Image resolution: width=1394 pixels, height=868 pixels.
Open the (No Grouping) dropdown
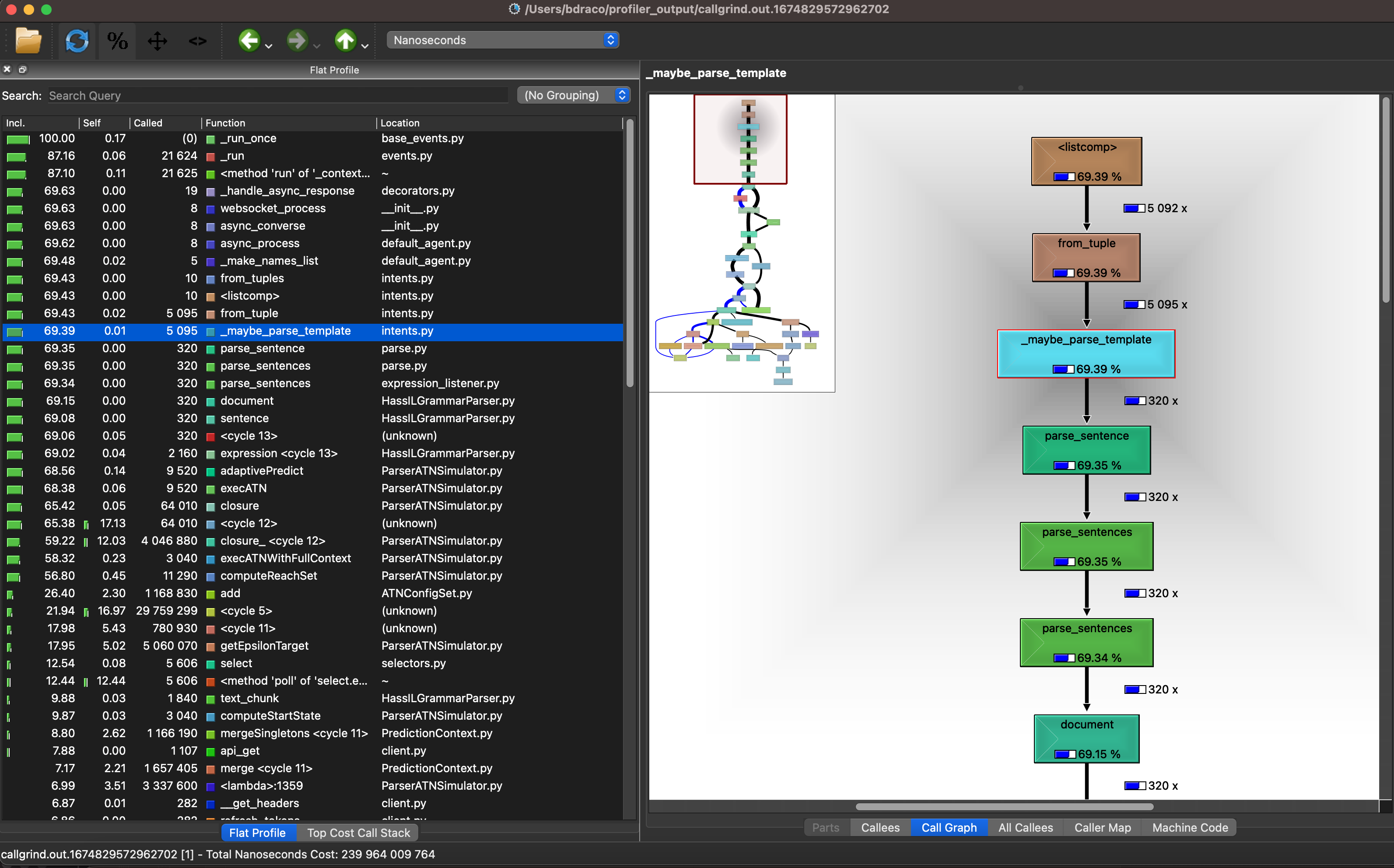pyautogui.click(x=573, y=95)
